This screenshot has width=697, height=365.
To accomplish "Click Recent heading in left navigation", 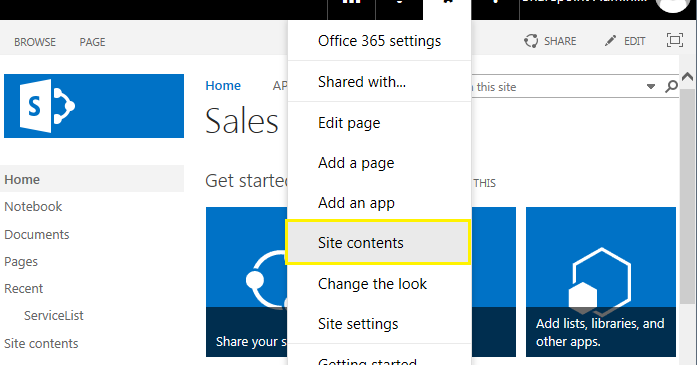I will pos(24,289).
